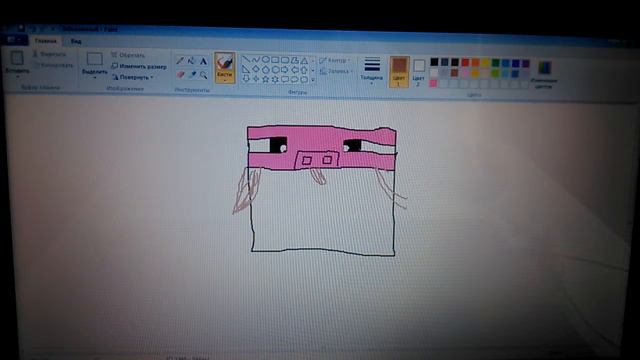
Task: Open the shape Fill (Заливка) dropdown
Action: 336,71
